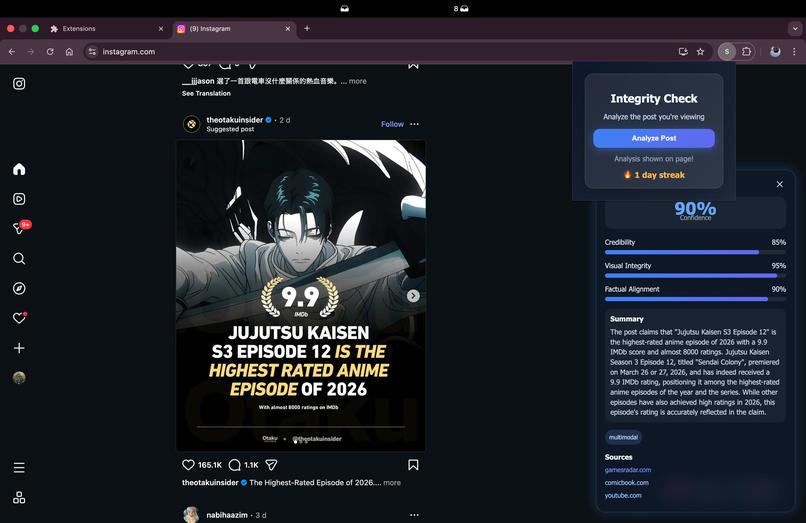The width and height of the screenshot is (806, 523).
Task: Click the multimodal tag
Action: (x=623, y=437)
